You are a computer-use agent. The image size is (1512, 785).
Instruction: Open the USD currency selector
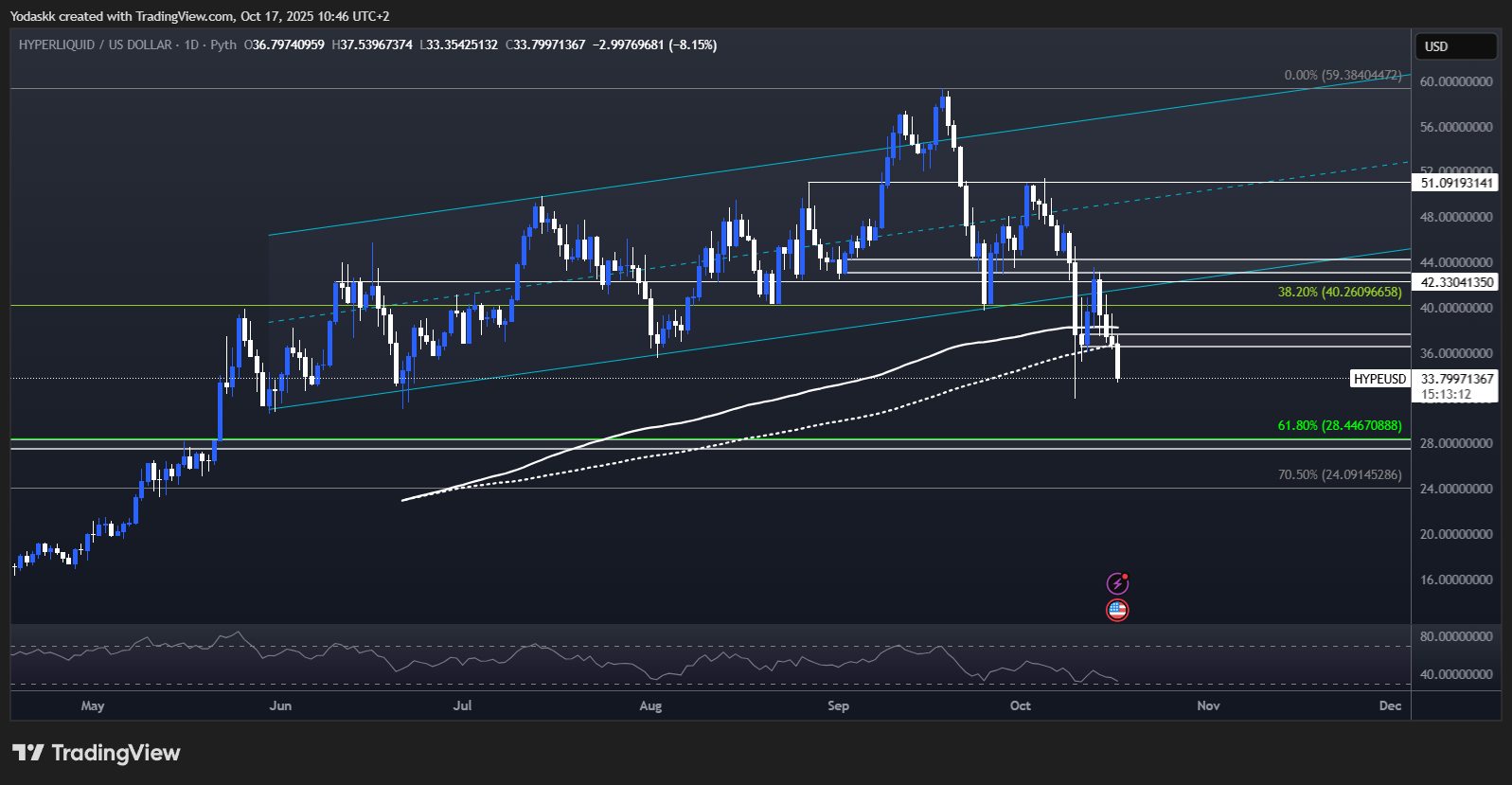(1455, 46)
